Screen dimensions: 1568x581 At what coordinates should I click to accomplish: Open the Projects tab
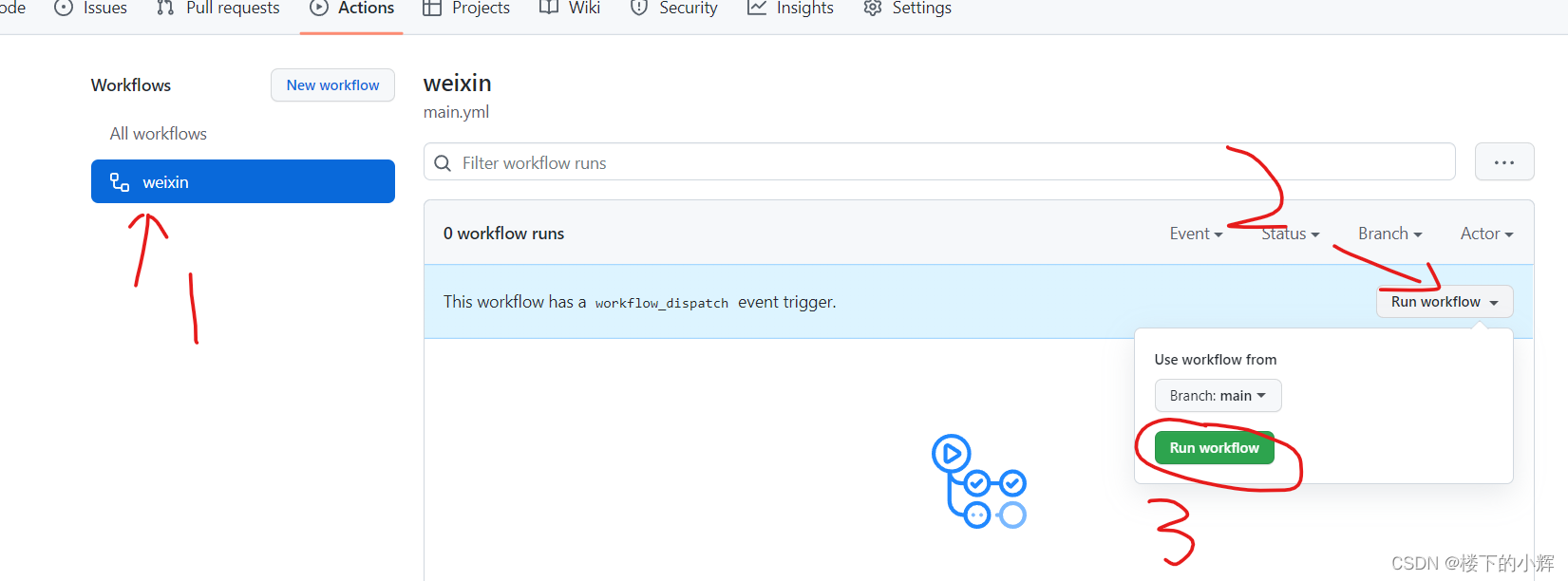(x=465, y=9)
